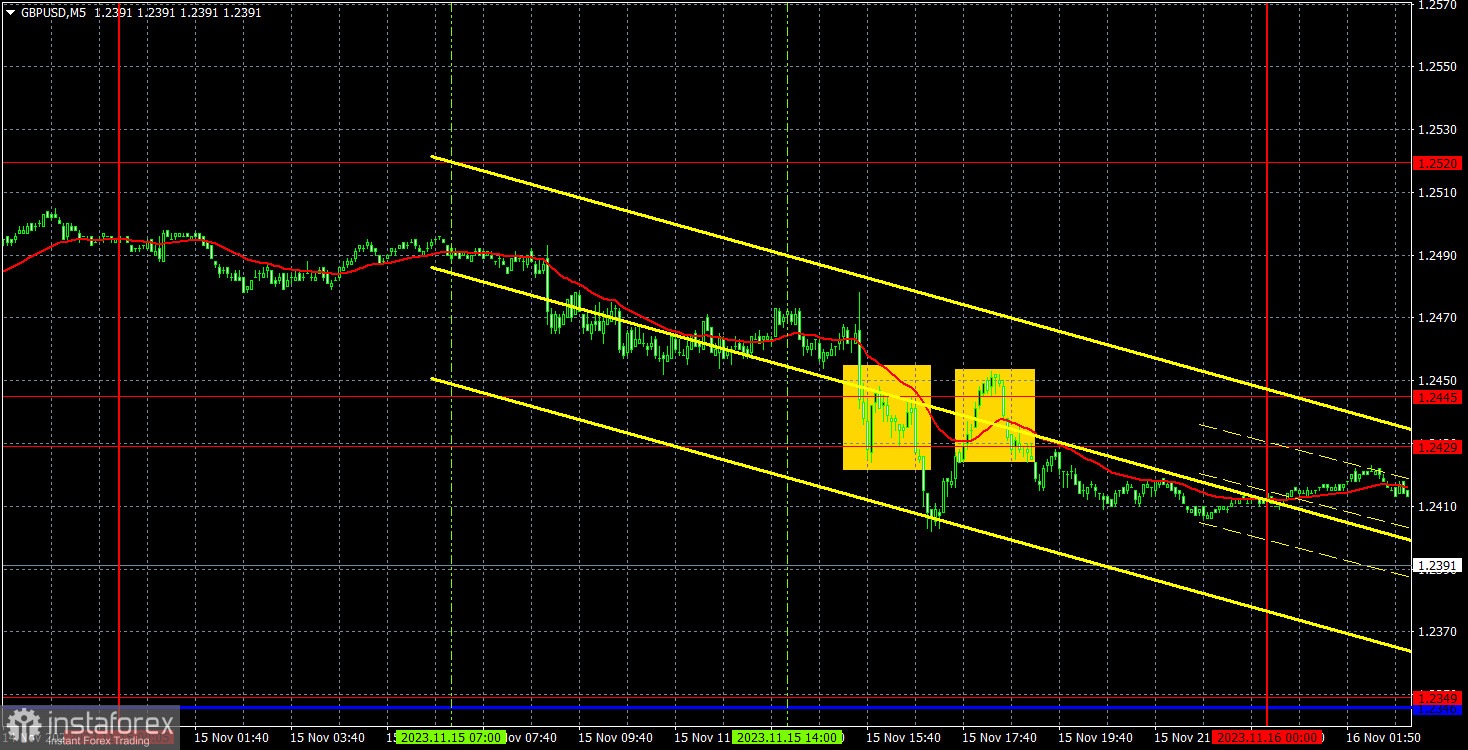The width and height of the screenshot is (1468, 750).
Task: Click the 1.2490 price axis label
Action: click(x=1438, y=256)
